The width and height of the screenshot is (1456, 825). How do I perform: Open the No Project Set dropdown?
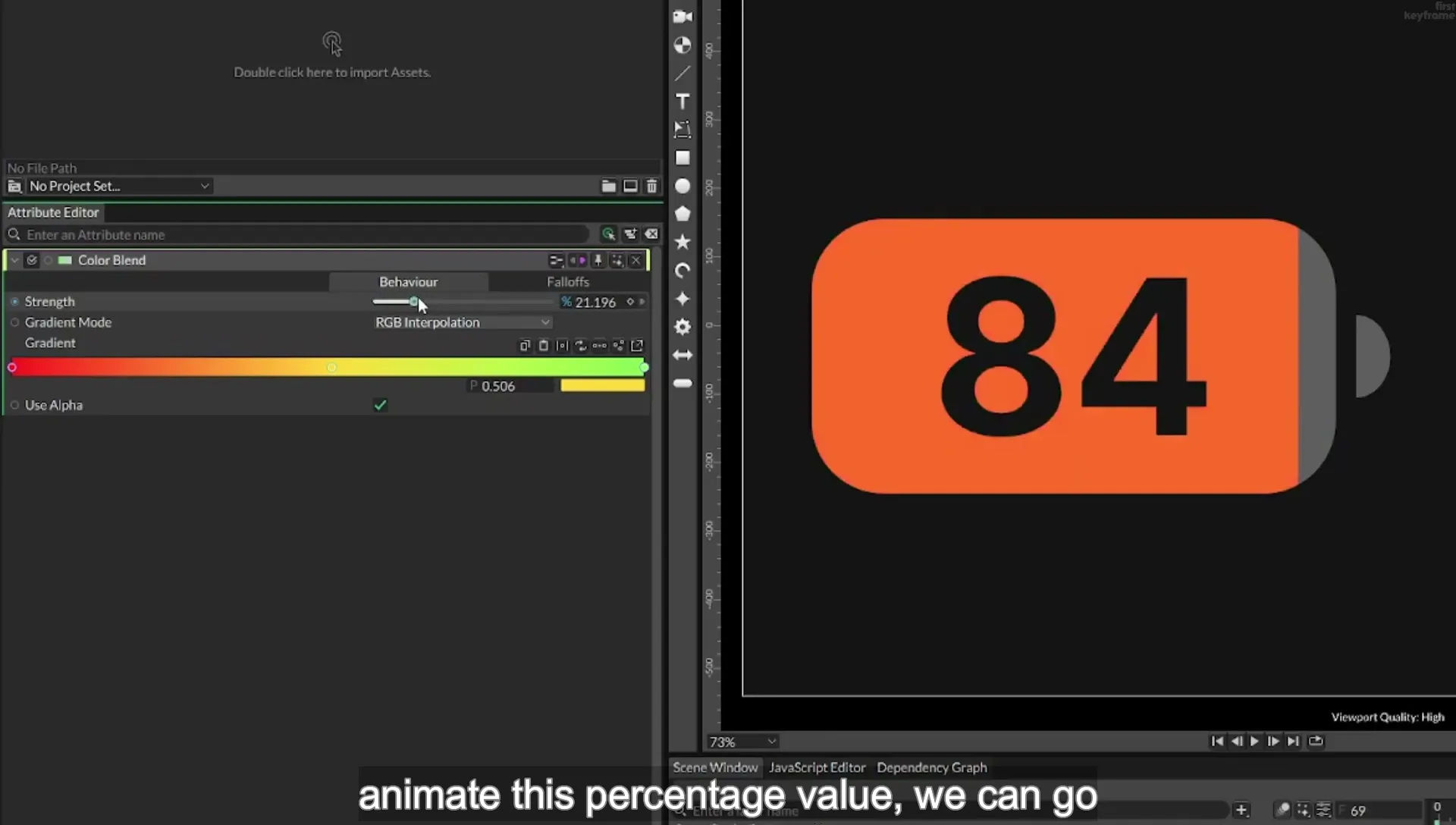120,186
